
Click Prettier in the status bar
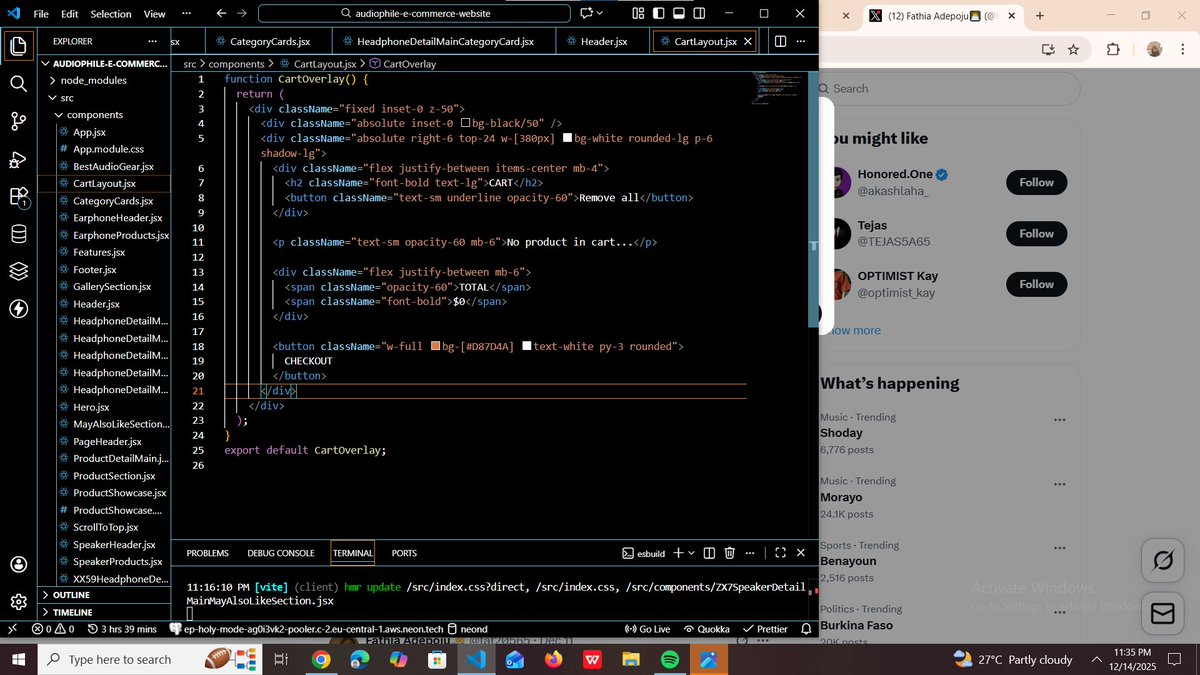click(765, 629)
